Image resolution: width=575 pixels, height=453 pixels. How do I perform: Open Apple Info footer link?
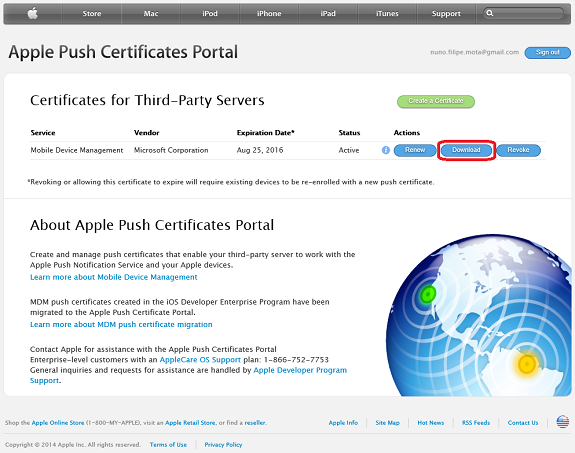343,423
